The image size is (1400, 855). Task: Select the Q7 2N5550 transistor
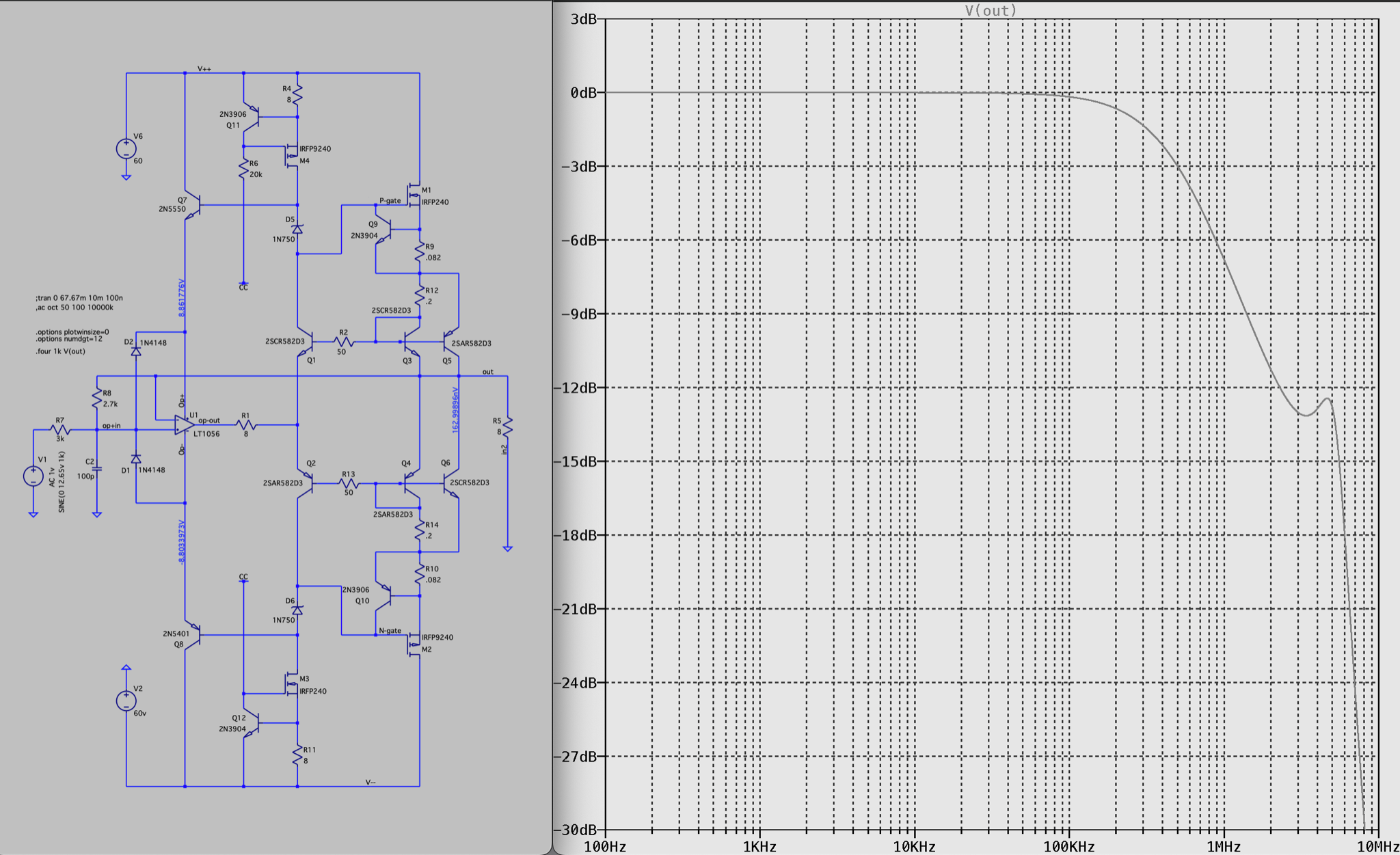coord(192,204)
